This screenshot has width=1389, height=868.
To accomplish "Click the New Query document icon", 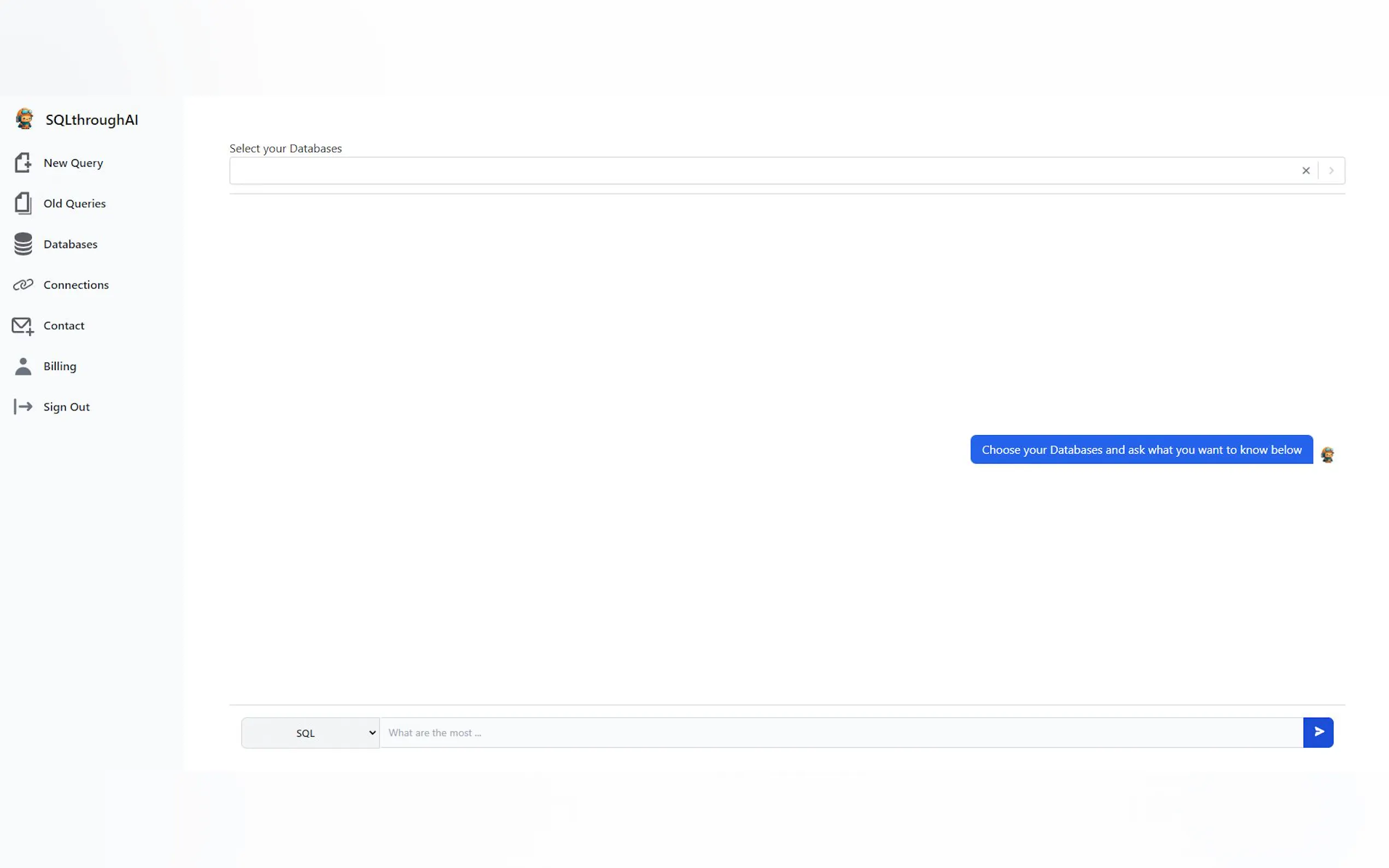I will (23, 162).
